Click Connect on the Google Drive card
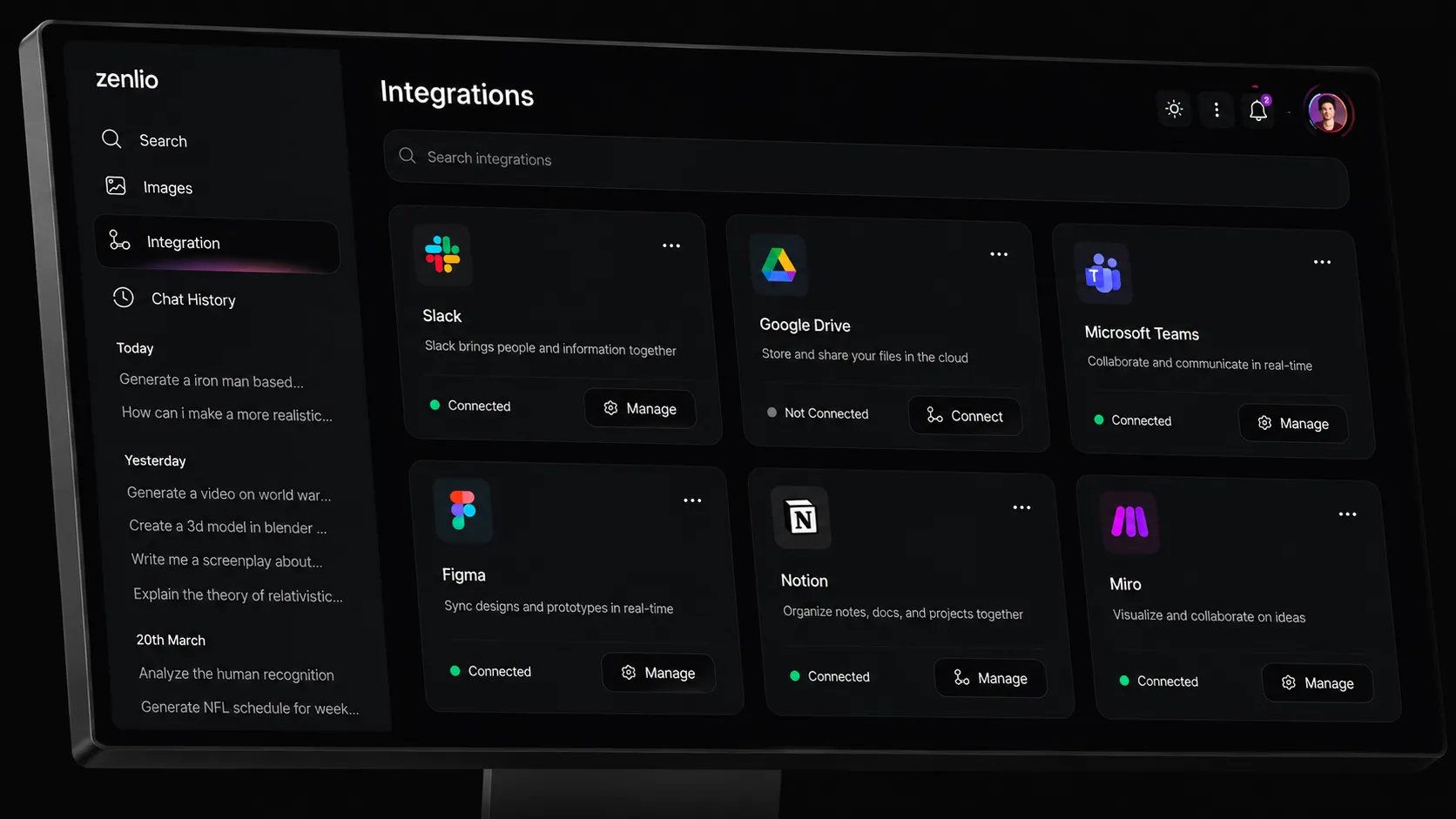 coord(965,416)
